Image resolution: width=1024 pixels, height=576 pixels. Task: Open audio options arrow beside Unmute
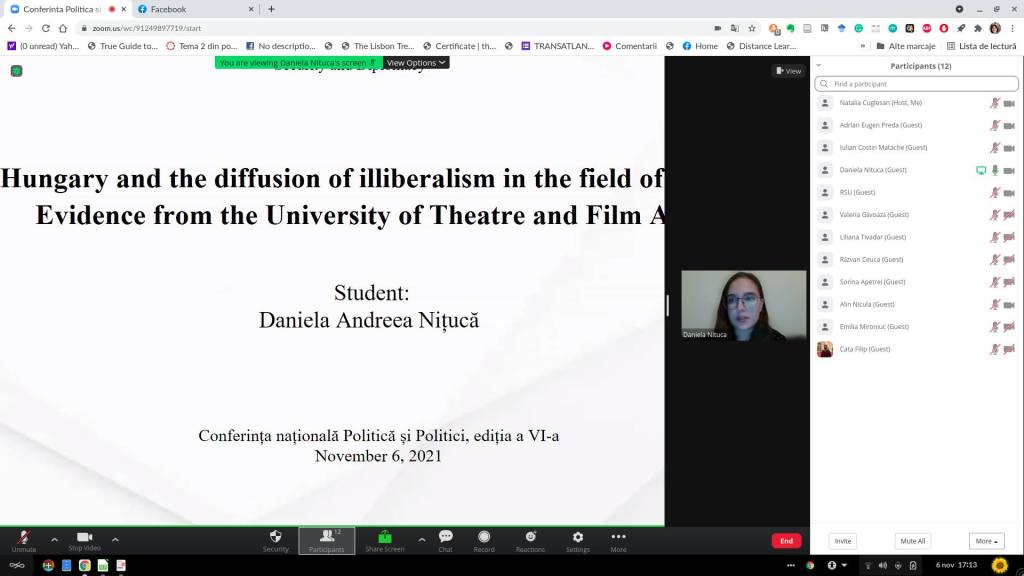point(54,539)
